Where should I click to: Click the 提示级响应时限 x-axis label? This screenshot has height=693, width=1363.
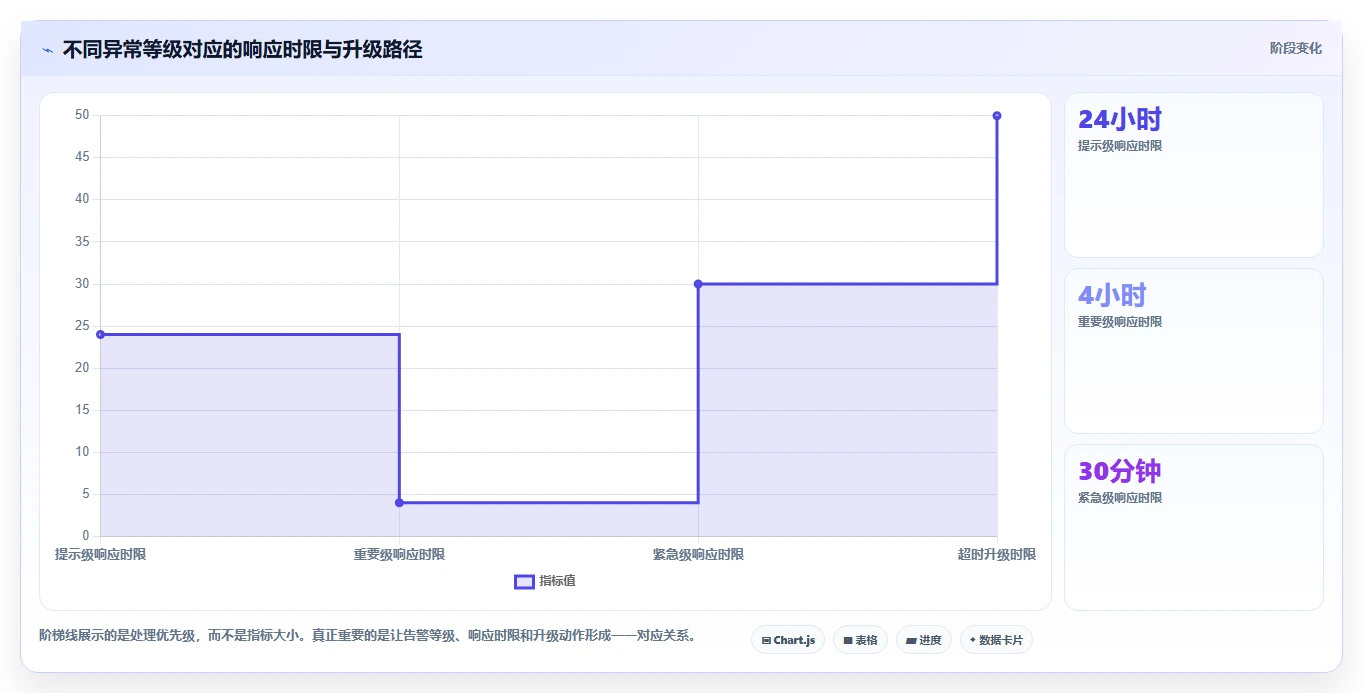[100, 554]
